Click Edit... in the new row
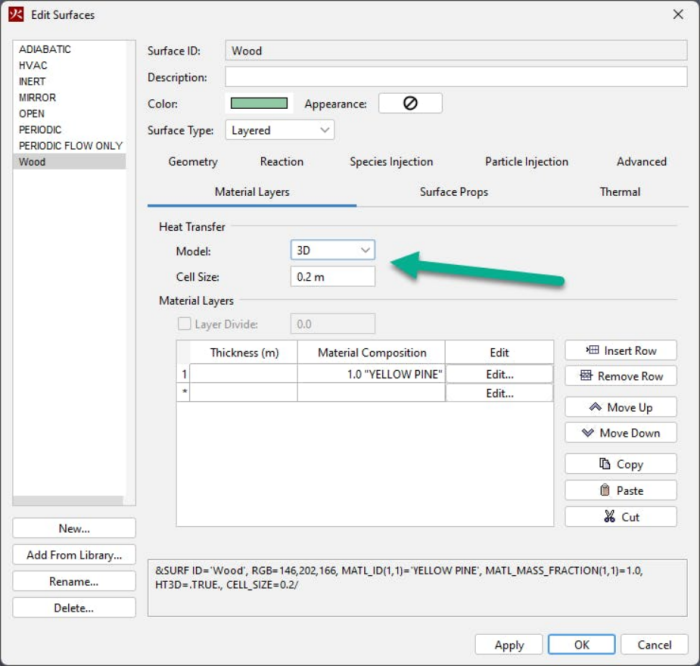The image size is (700, 666). click(x=499, y=393)
